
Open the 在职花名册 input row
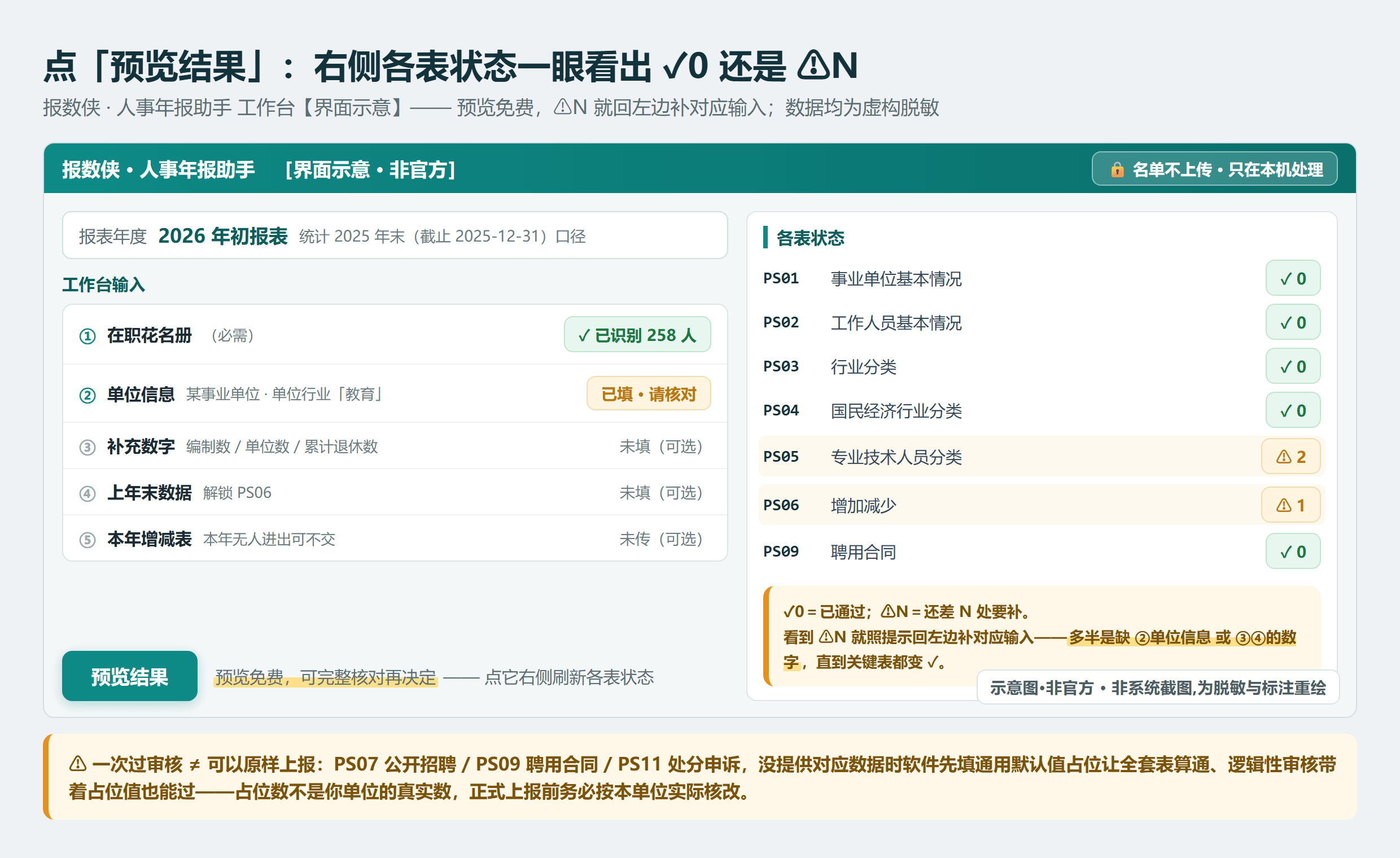(395, 335)
